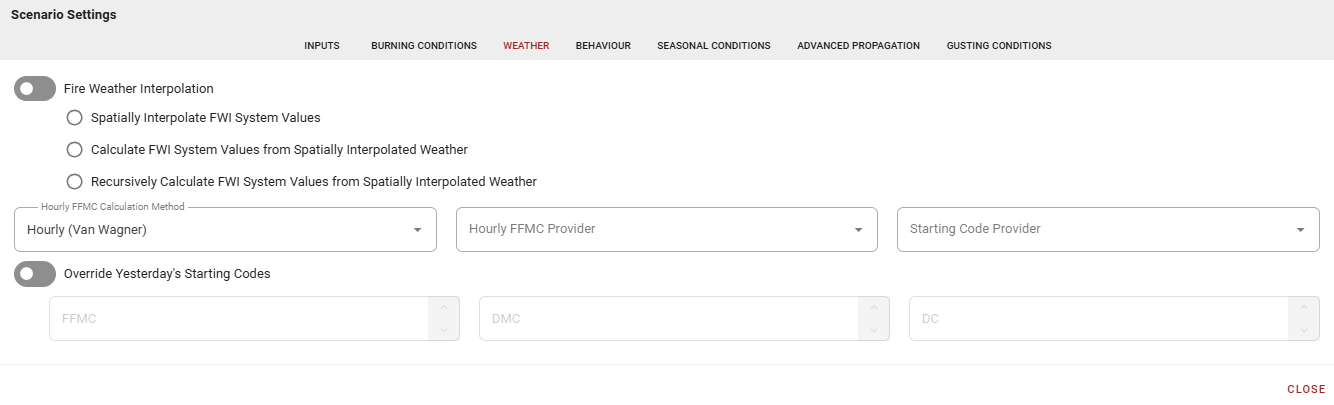1334x405 pixels.
Task: Increment the DC value with up arrow
Action: click(1304, 308)
